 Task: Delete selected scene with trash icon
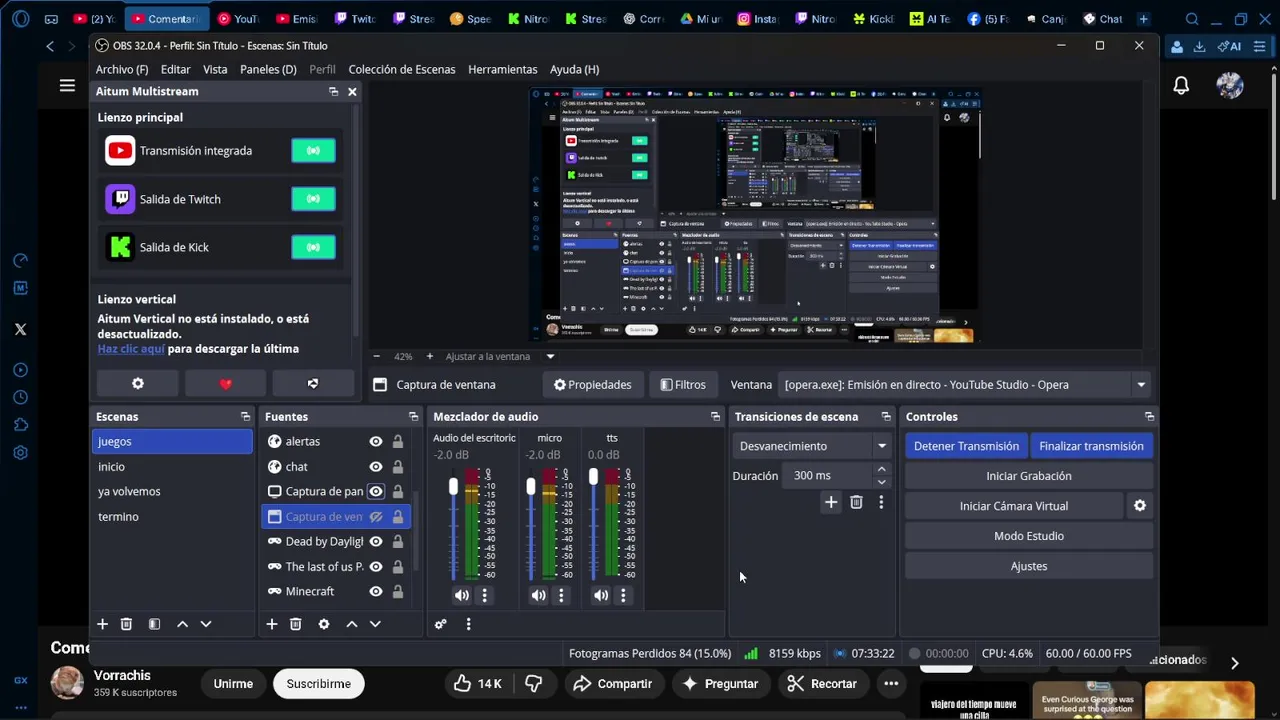coord(126,624)
